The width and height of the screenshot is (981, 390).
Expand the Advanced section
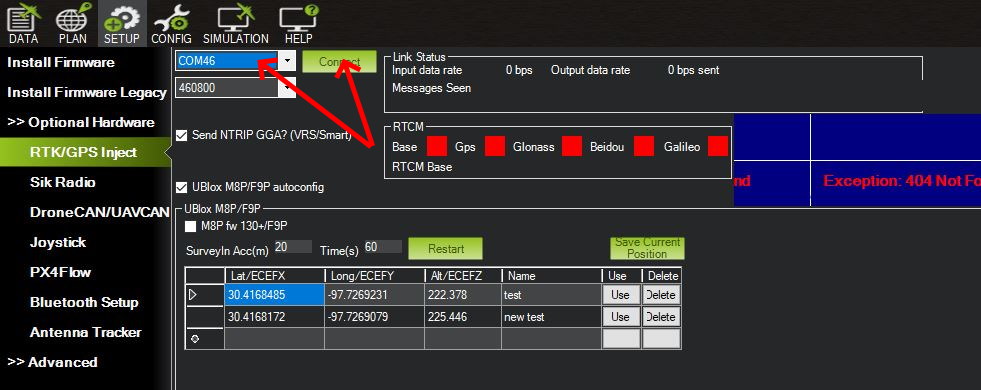pyautogui.click(x=52, y=362)
